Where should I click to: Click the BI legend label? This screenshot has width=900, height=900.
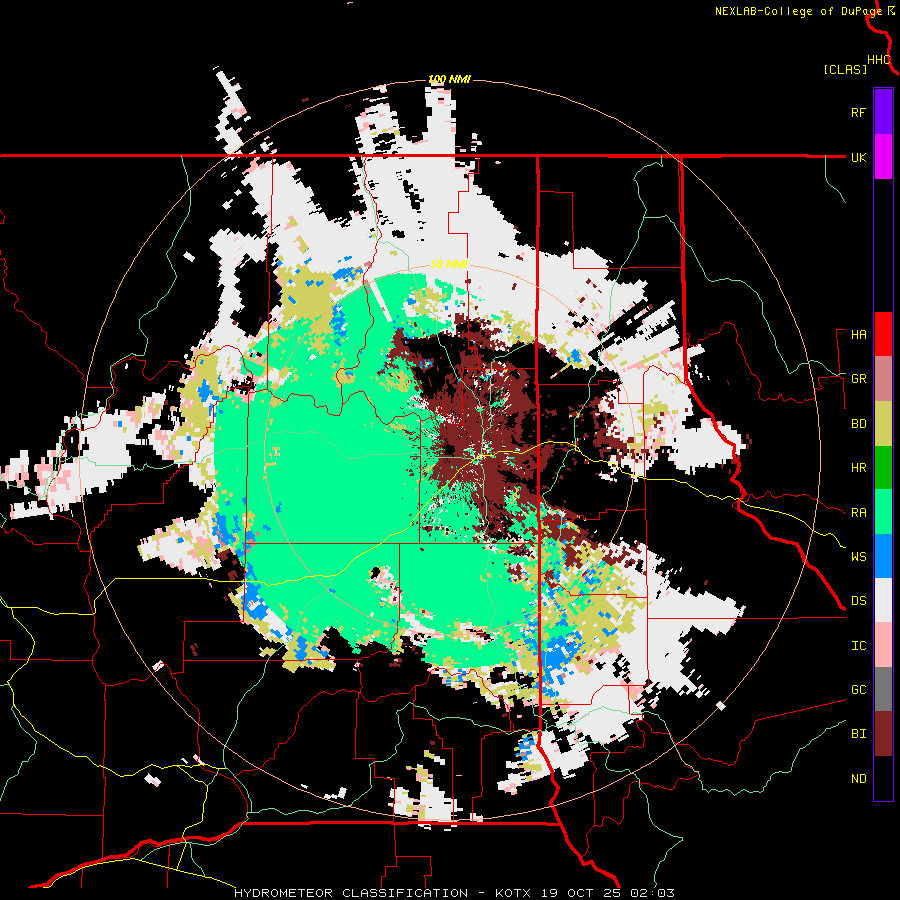[858, 734]
